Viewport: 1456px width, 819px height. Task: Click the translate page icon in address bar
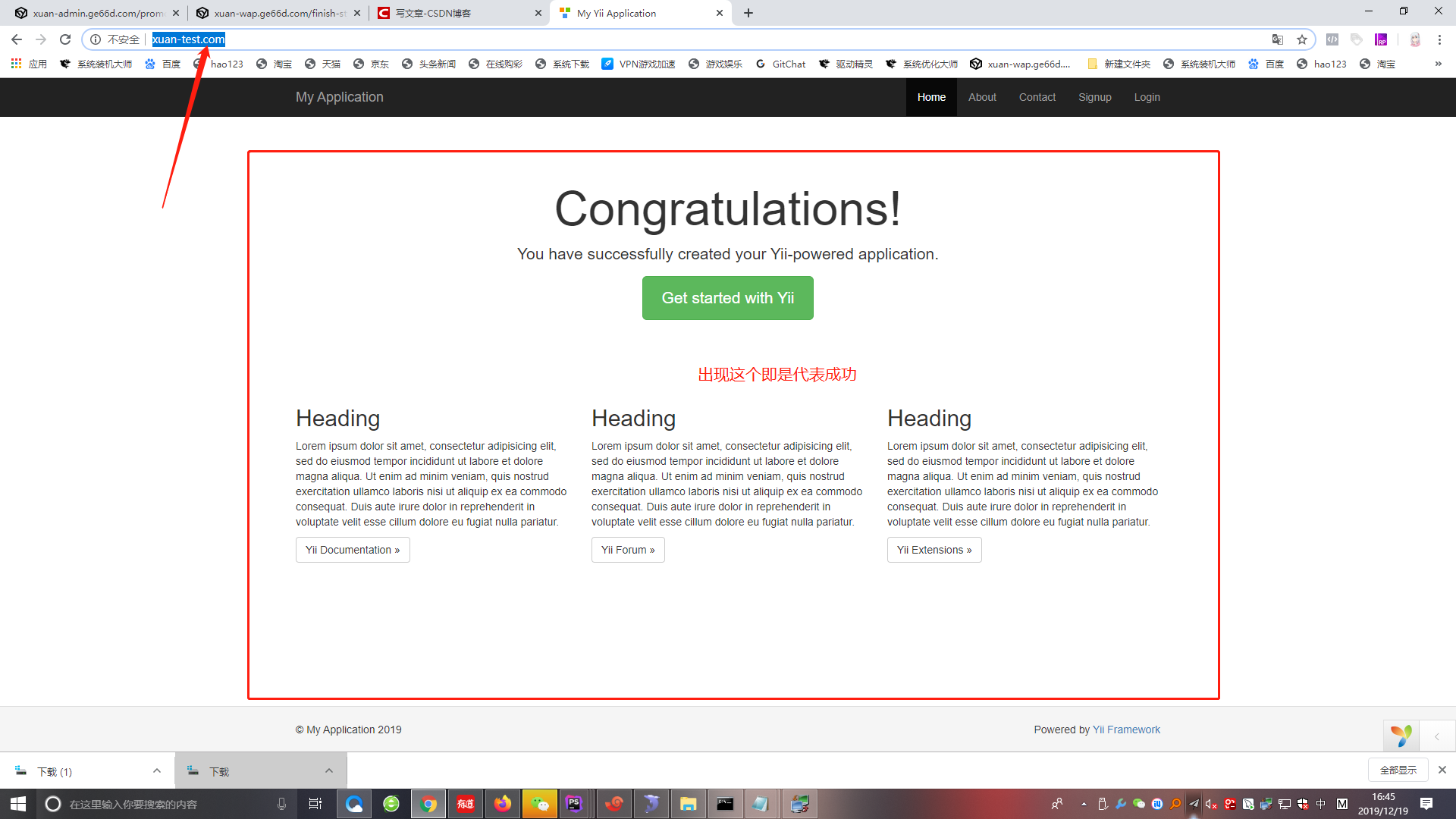pos(1278,39)
